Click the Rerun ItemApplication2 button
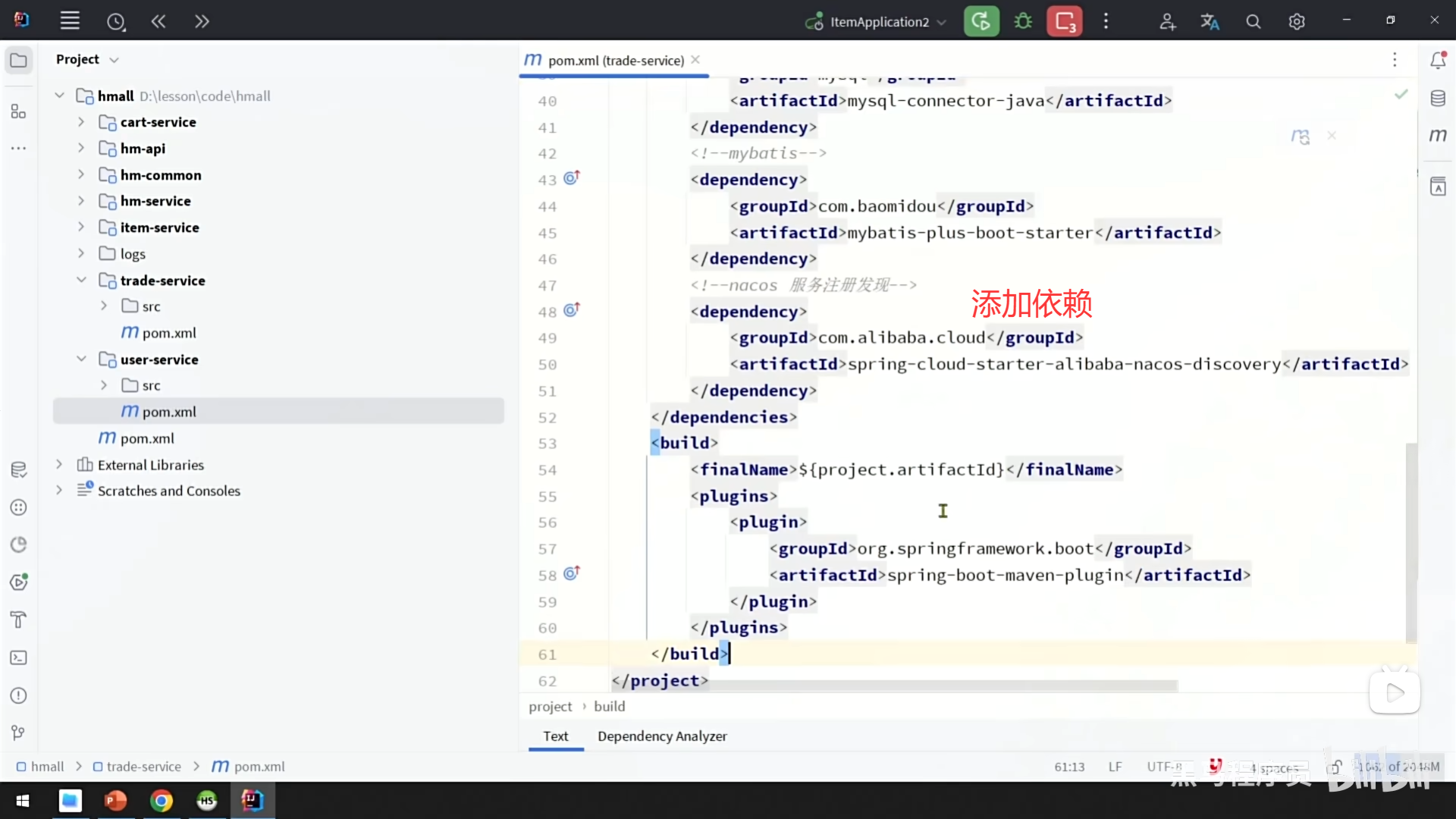1456x819 pixels. click(981, 21)
